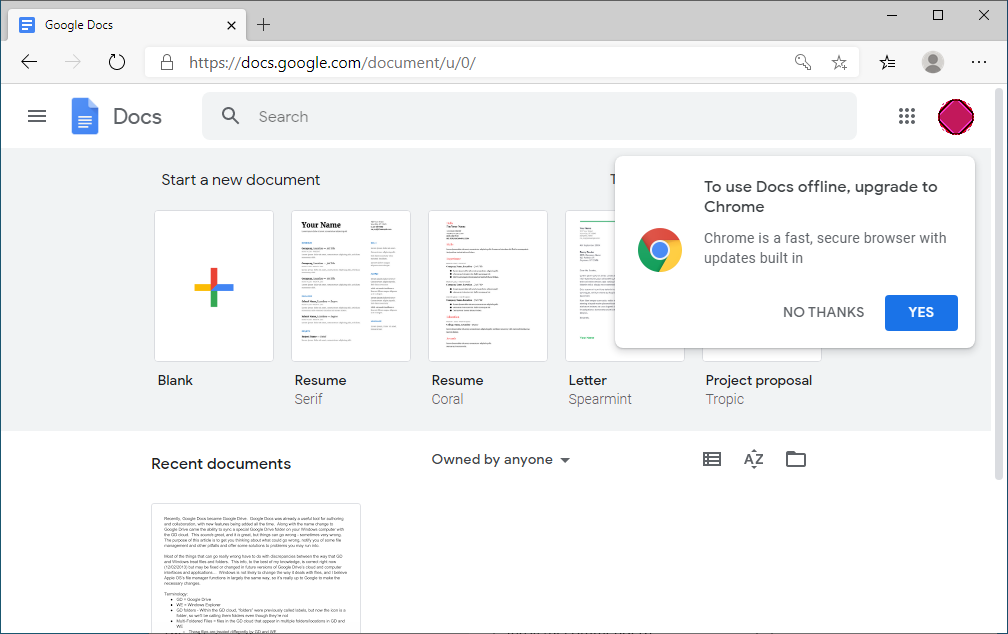Open saved passwords key icon
The width and height of the screenshot is (1008, 634).
(803, 62)
